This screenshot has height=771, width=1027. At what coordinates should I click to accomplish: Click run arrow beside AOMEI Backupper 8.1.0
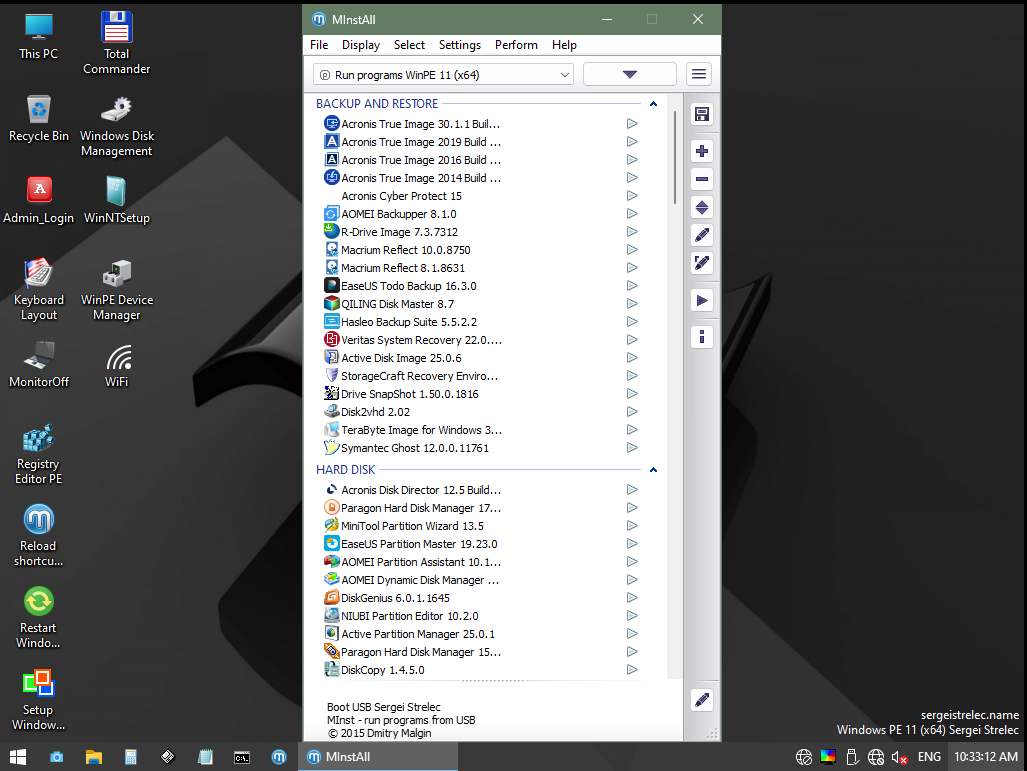click(632, 214)
